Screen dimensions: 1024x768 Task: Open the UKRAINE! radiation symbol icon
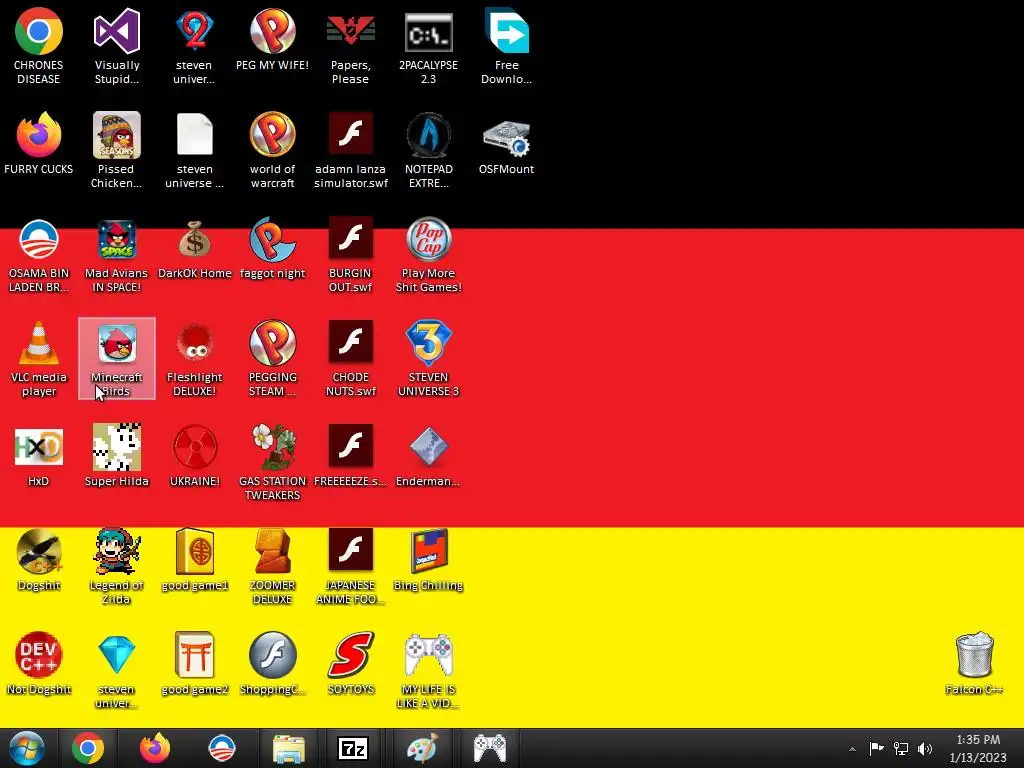[x=195, y=447]
